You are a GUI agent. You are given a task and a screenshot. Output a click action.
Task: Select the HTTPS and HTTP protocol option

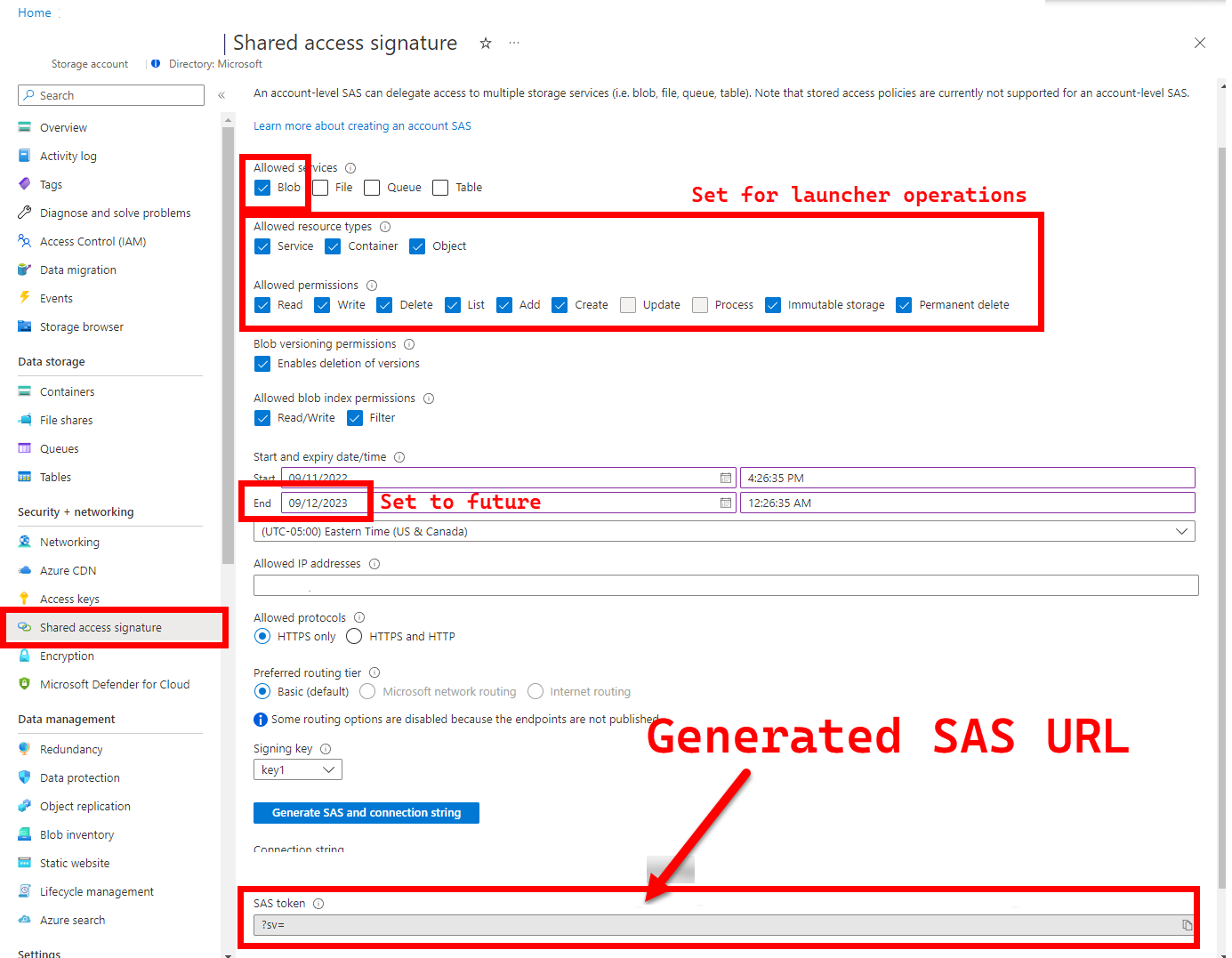tap(354, 636)
